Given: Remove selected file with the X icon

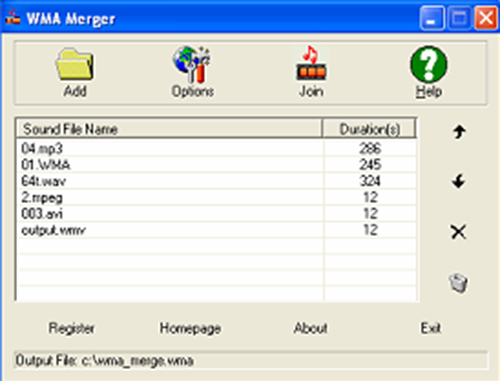Looking at the screenshot, I should [x=459, y=232].
